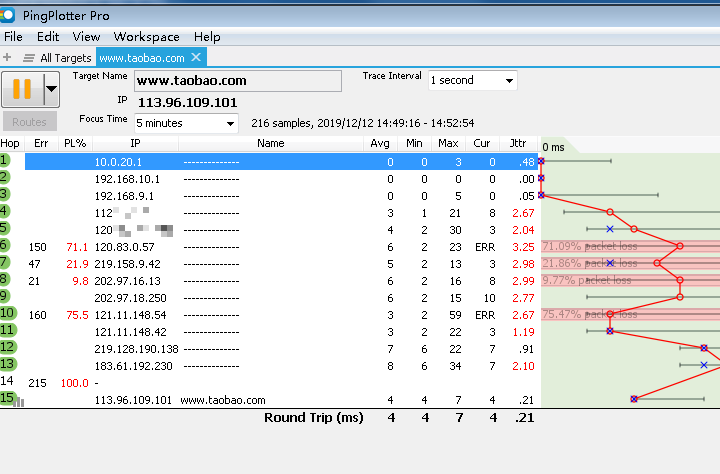Expand the Focus Time dropdown
Viewport: 720px width, 474px height.
tap(230, 124)
